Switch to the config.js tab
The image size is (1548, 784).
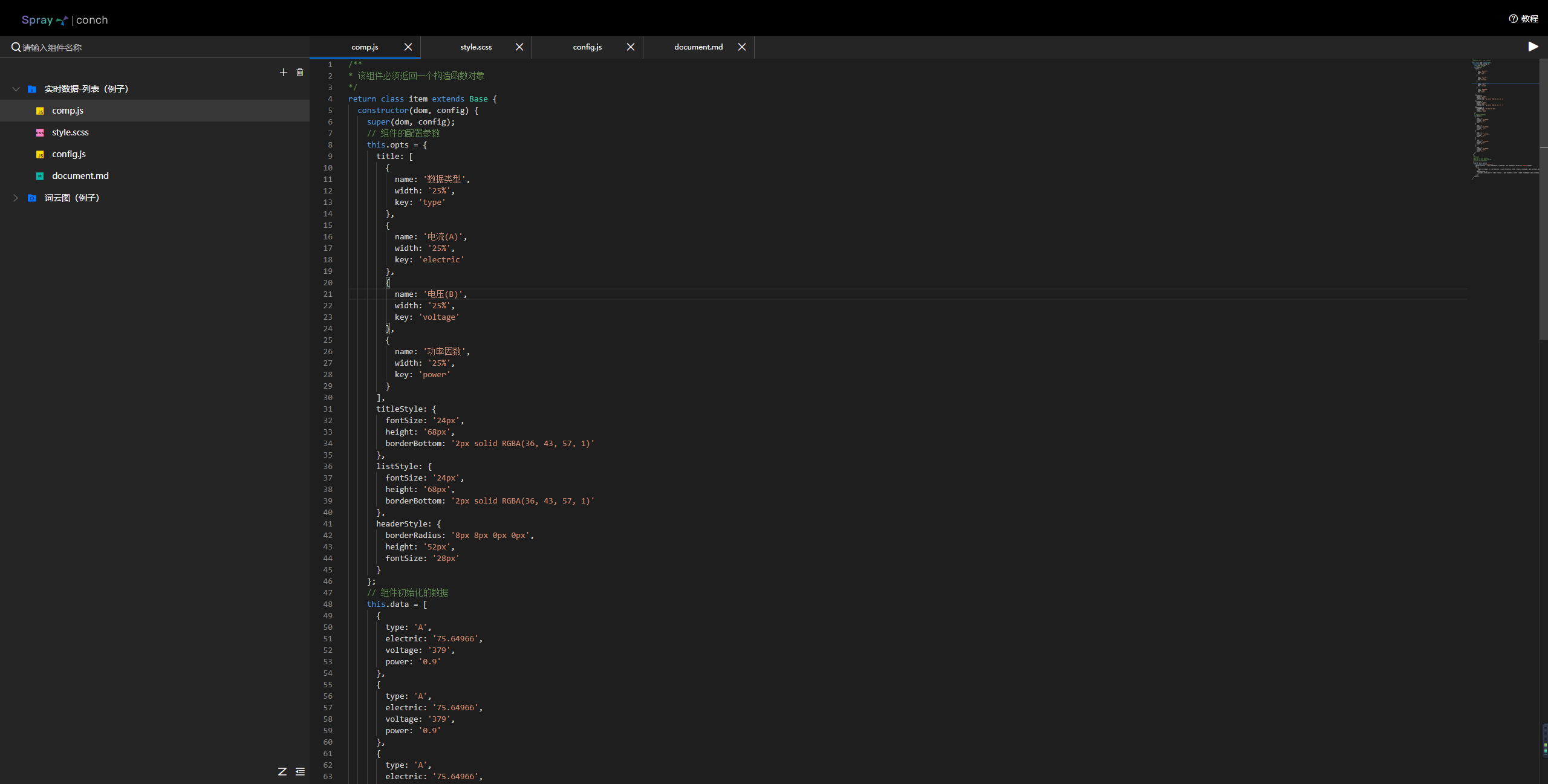pos(587,47)
